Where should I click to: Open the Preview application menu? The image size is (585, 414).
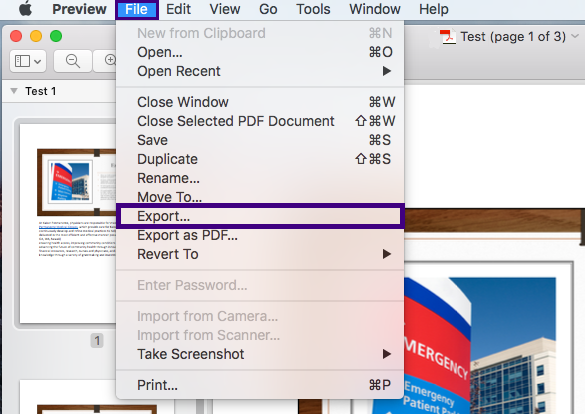79,9
